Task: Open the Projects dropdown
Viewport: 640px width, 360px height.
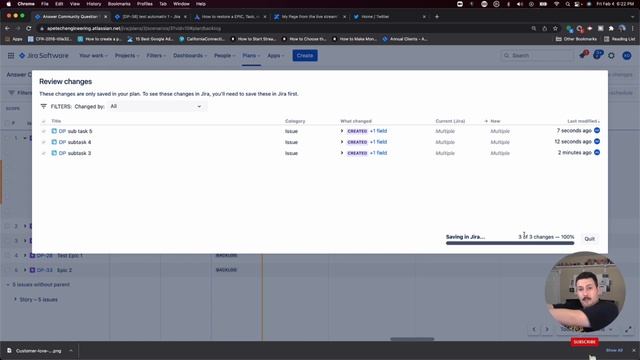Action: [127, 56]
